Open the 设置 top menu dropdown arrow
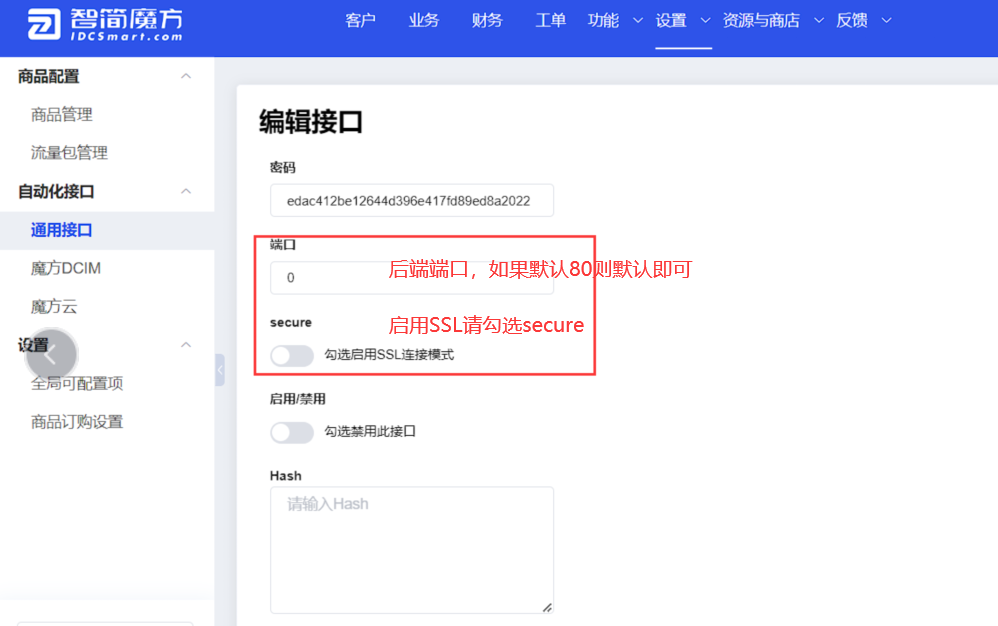Viewport: 998px width, 626px height. point(705,20)
